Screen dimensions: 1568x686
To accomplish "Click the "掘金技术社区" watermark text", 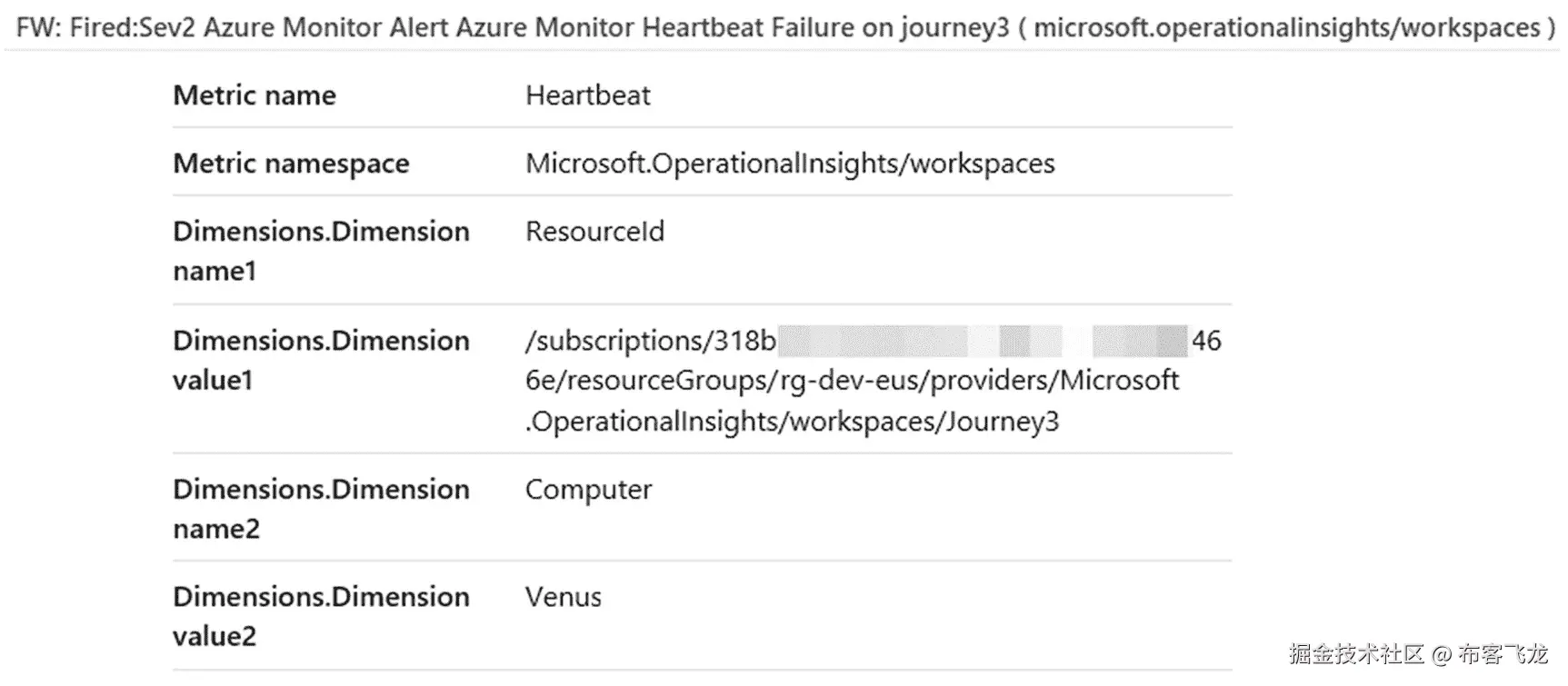I will point(1356,653).
